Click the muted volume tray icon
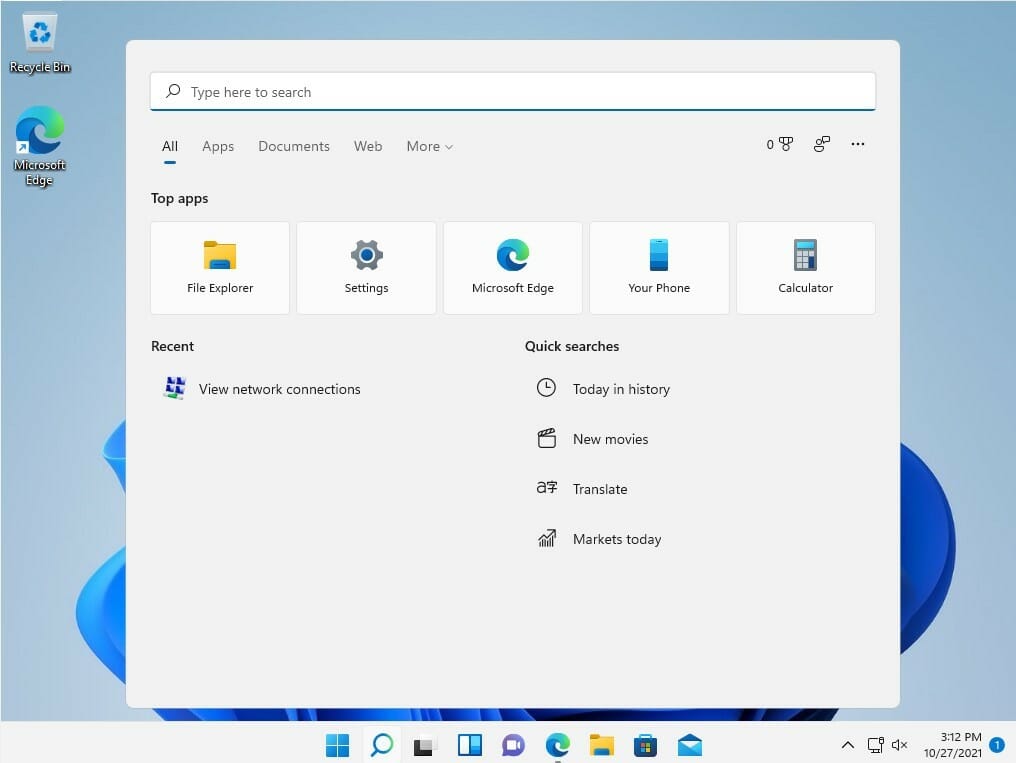 899,745
